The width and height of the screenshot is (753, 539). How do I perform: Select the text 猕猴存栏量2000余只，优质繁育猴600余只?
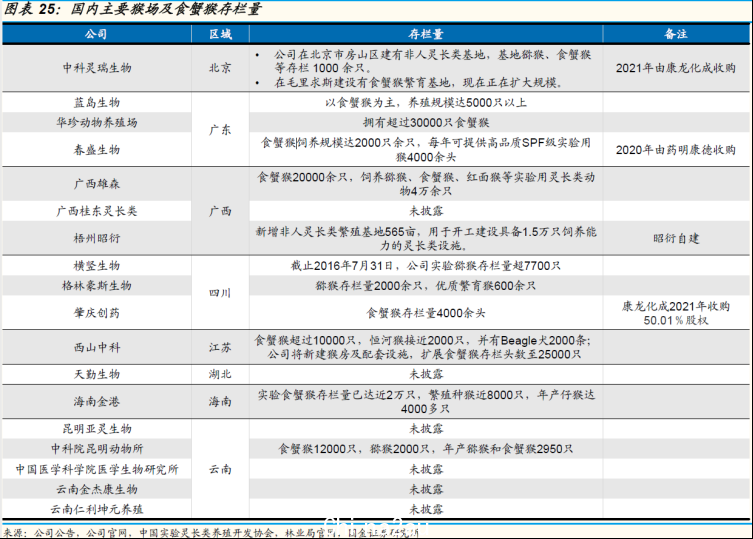426,285
